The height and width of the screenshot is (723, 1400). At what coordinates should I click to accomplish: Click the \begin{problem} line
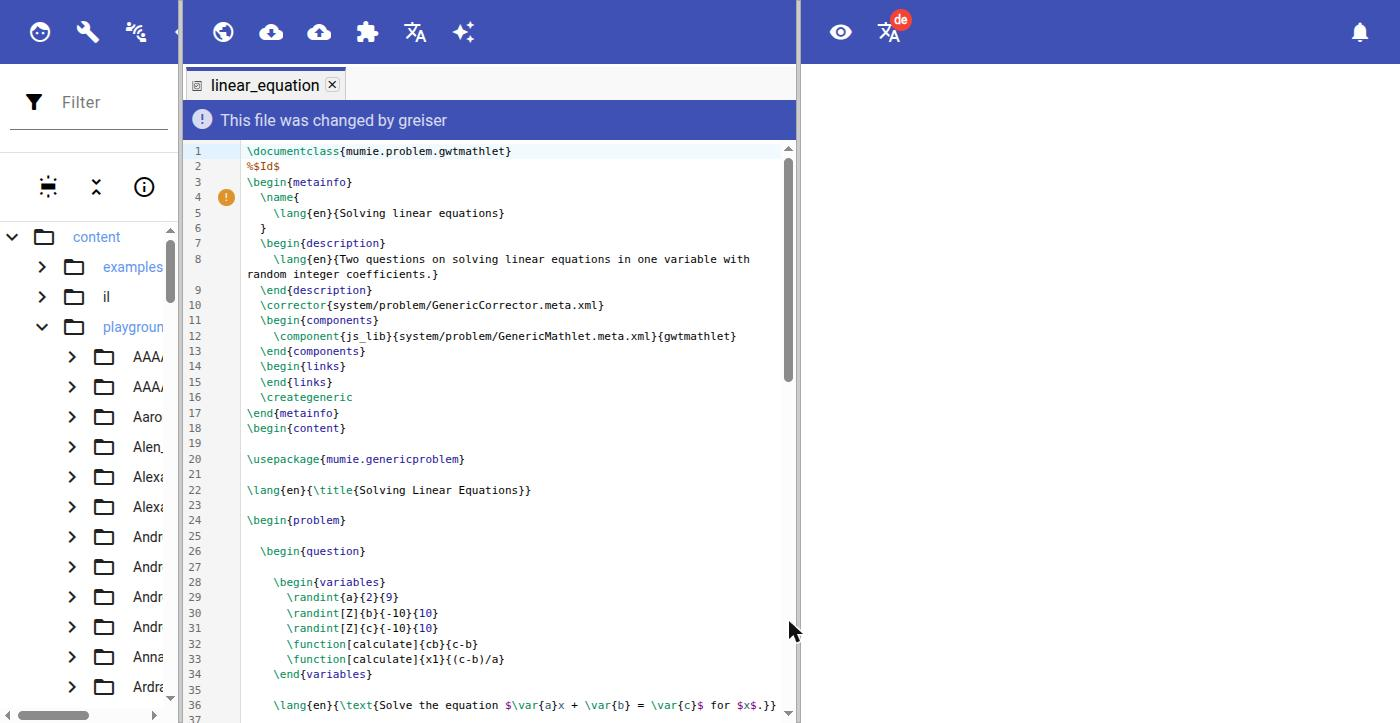(296, 520)
